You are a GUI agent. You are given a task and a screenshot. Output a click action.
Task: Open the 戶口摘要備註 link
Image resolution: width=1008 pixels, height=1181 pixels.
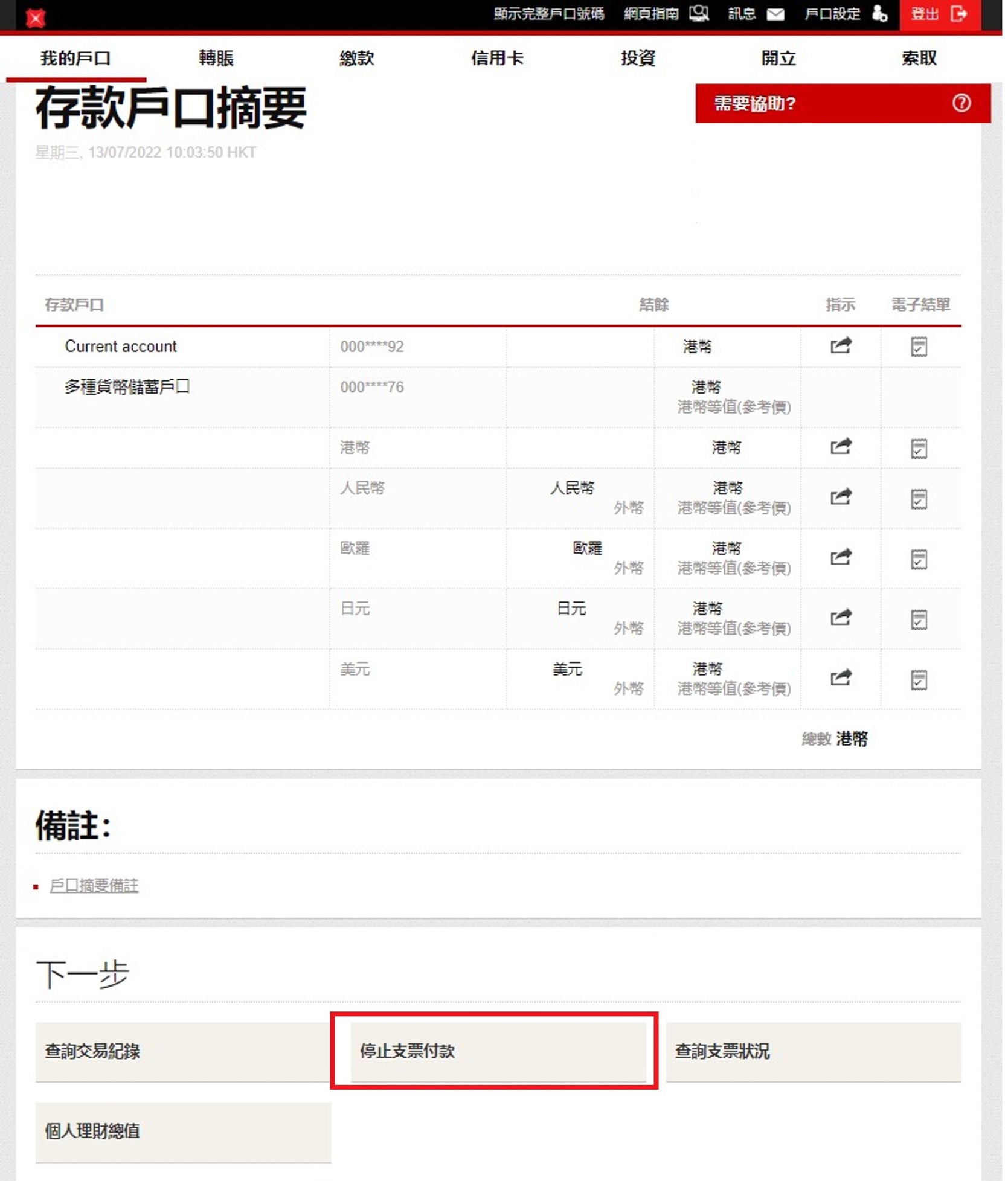point(94,885)
